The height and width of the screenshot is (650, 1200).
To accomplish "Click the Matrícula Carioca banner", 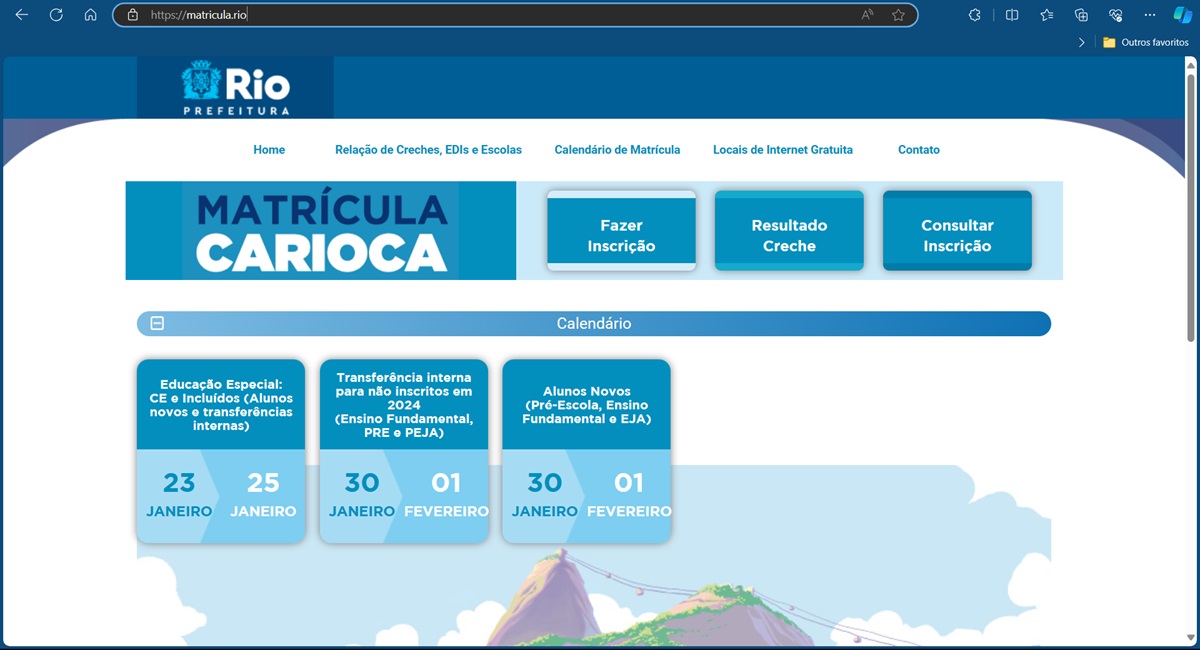I will click(x=321, y=231).
